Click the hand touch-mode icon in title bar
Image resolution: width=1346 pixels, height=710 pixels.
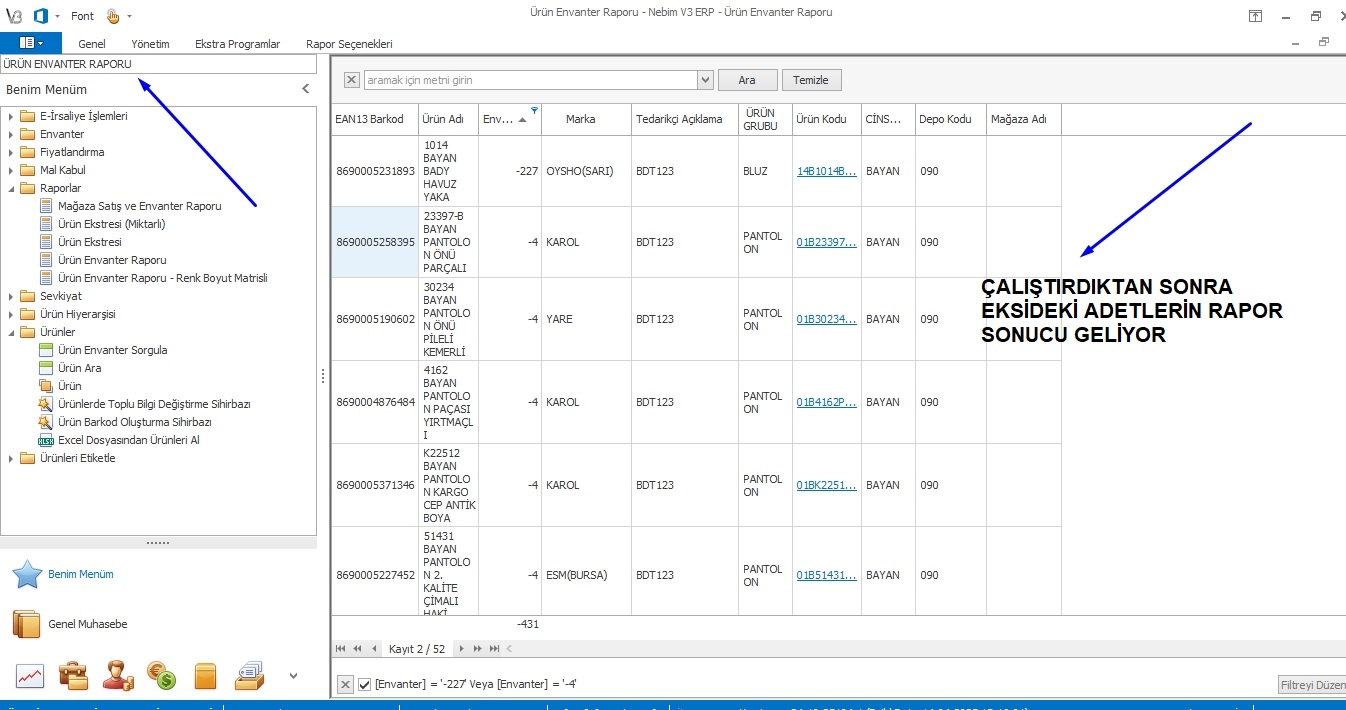pos(113,16)
